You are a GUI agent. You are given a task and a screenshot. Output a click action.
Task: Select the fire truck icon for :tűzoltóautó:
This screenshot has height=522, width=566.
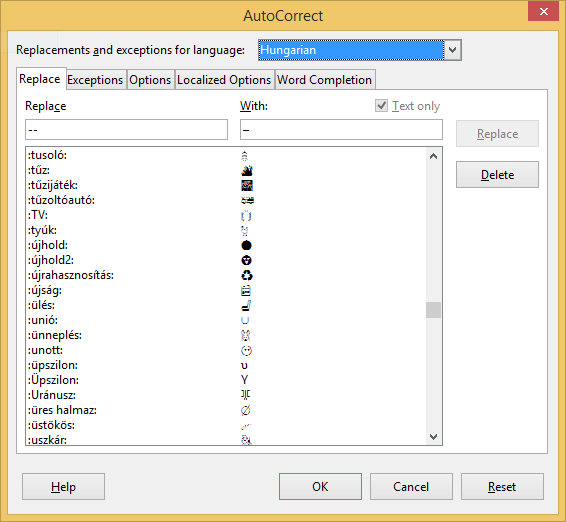pos(247,200)
